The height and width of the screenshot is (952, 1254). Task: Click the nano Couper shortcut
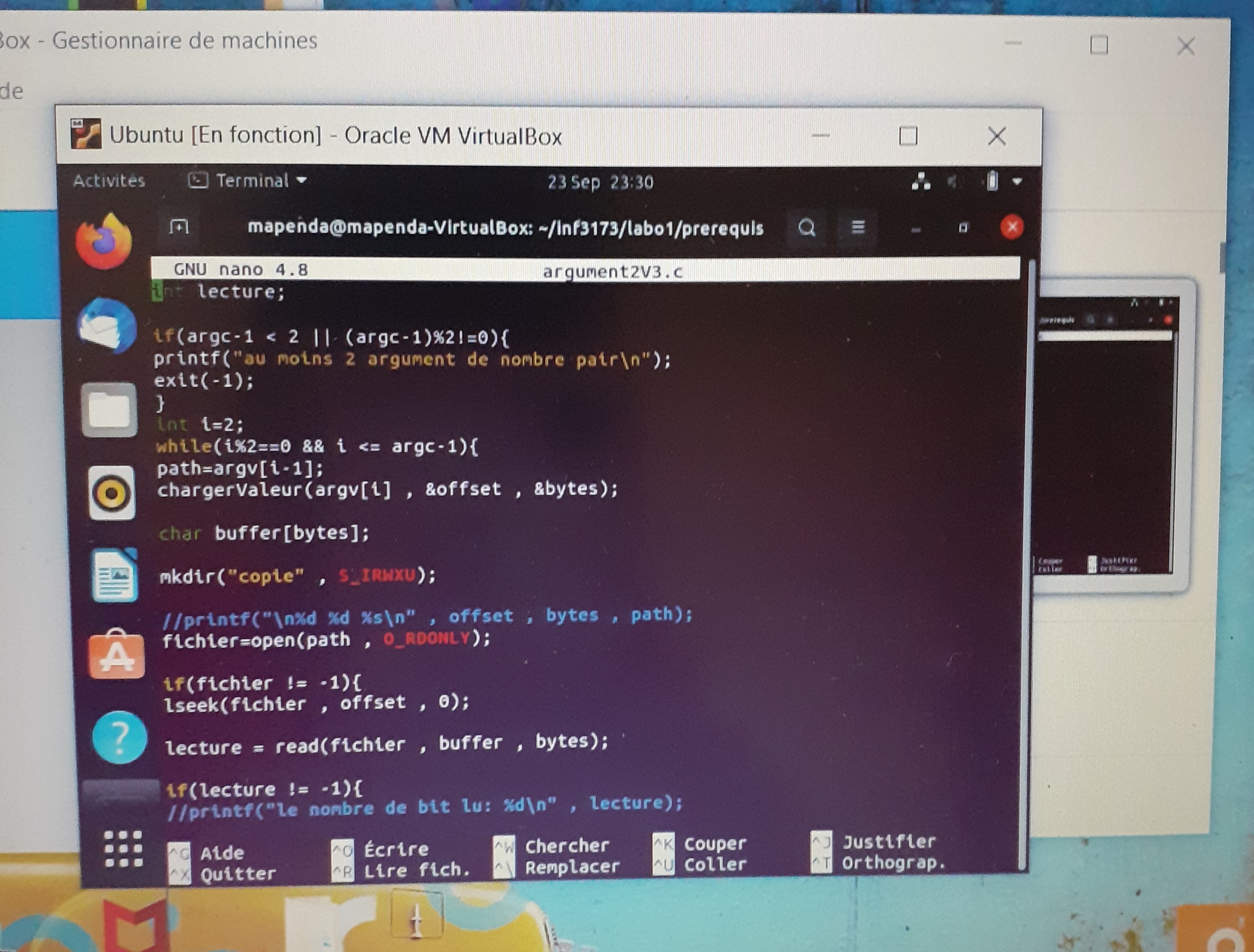pyautogui.click(x=699, y=843)
